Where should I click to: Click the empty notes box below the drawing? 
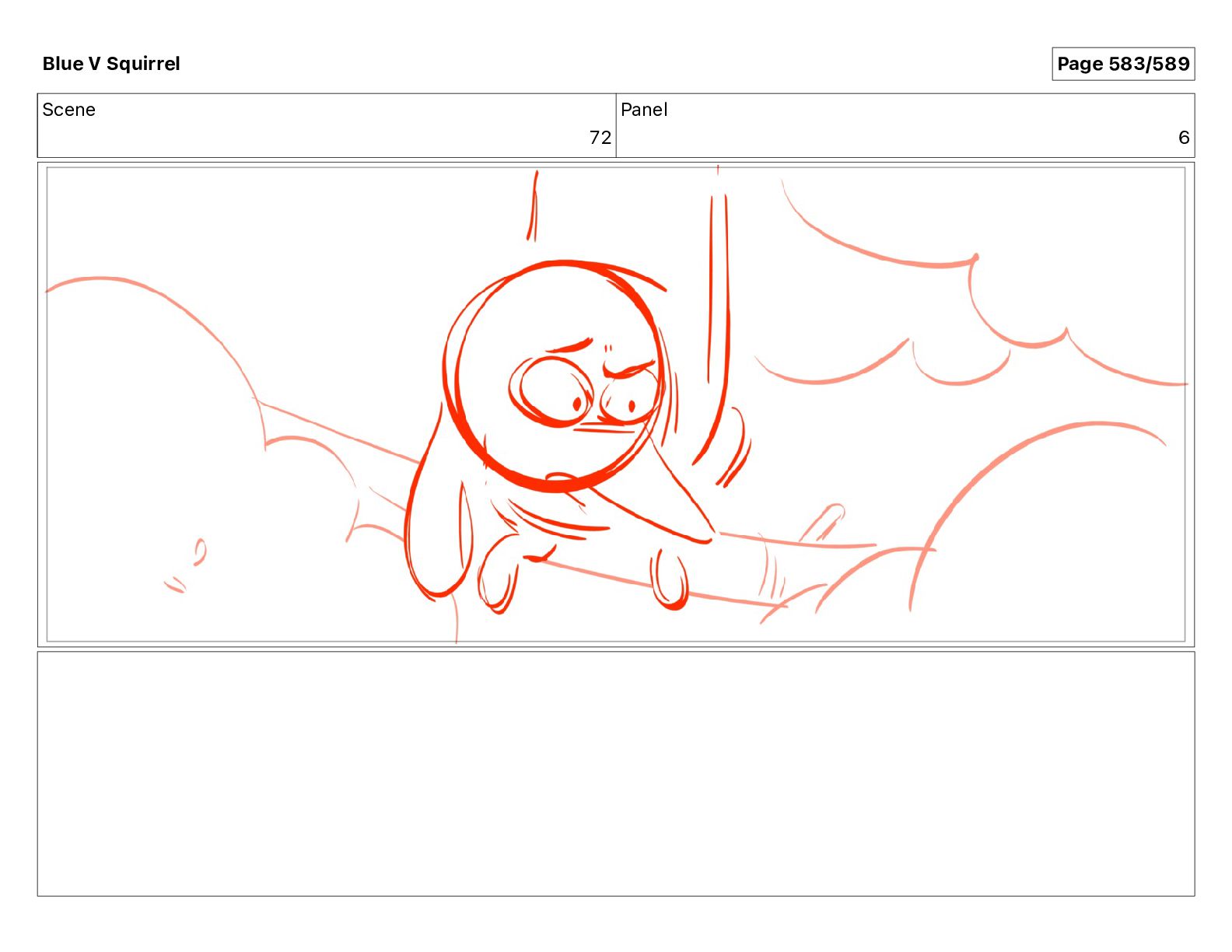pyautogui.click(x=616, y=774)
